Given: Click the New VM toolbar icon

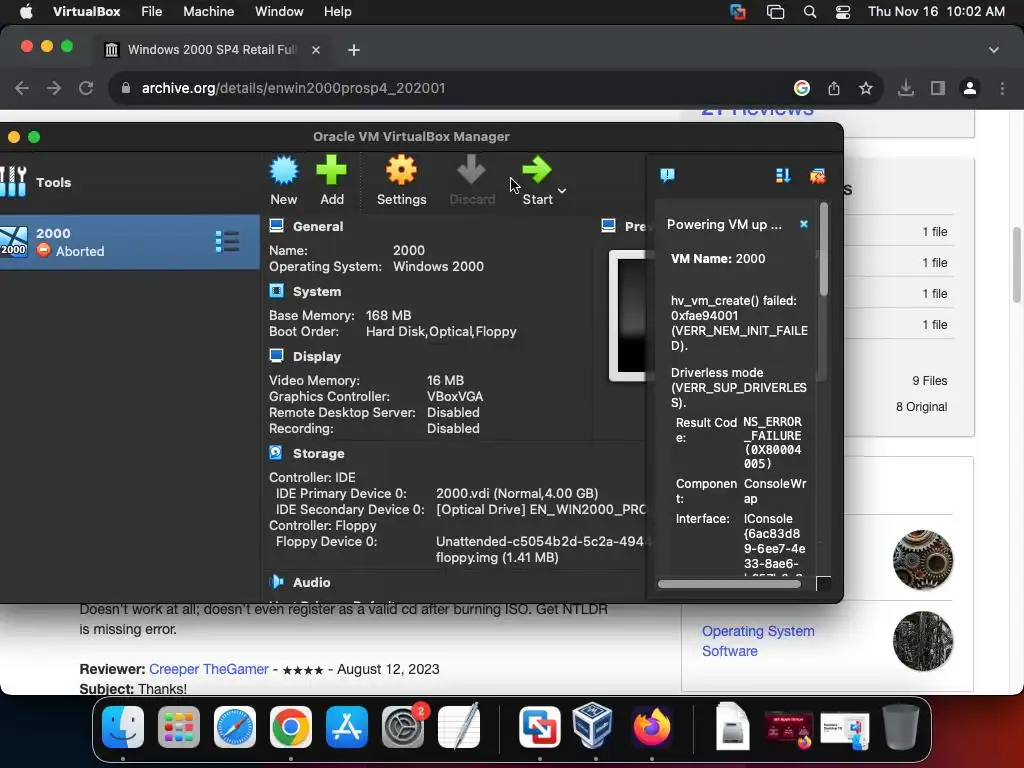Looking at the screenshot, I should pos(283,171).
